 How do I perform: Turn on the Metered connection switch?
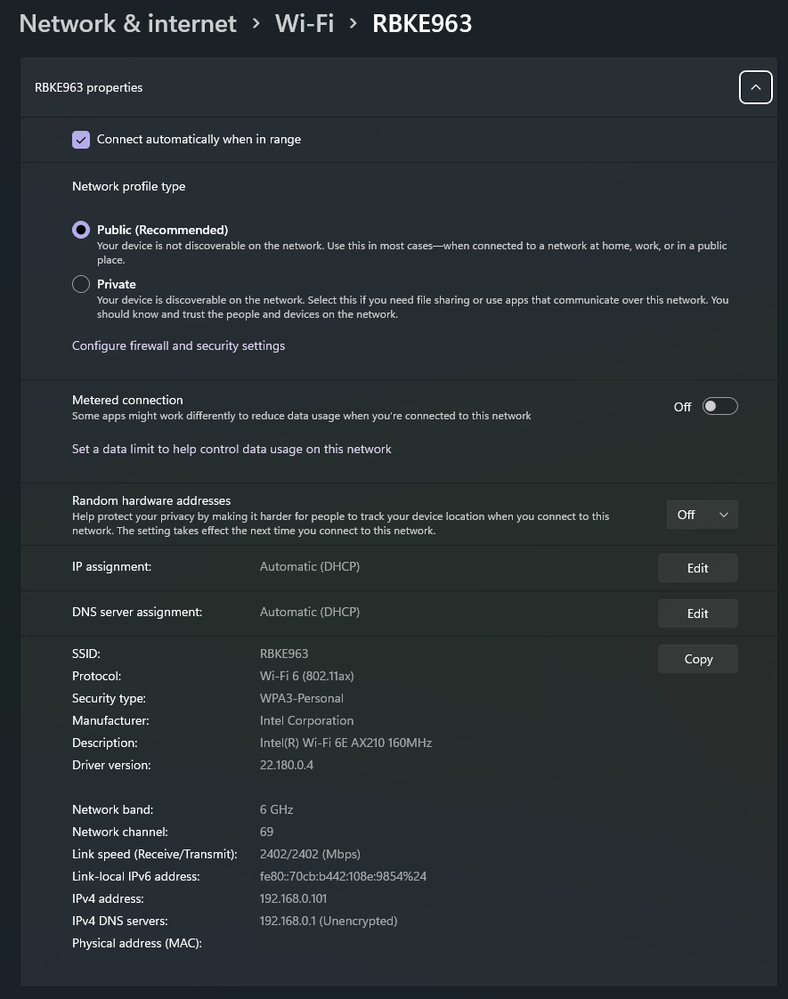point(720,406)
